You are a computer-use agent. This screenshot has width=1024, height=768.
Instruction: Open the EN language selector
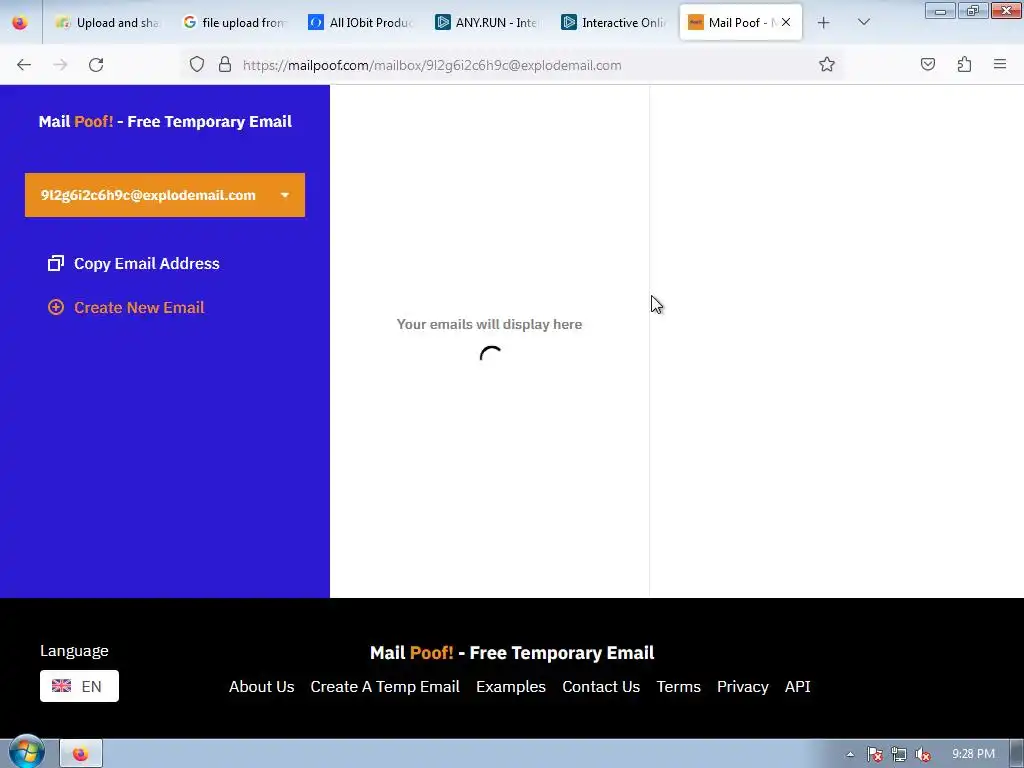[x=79, y=686]
